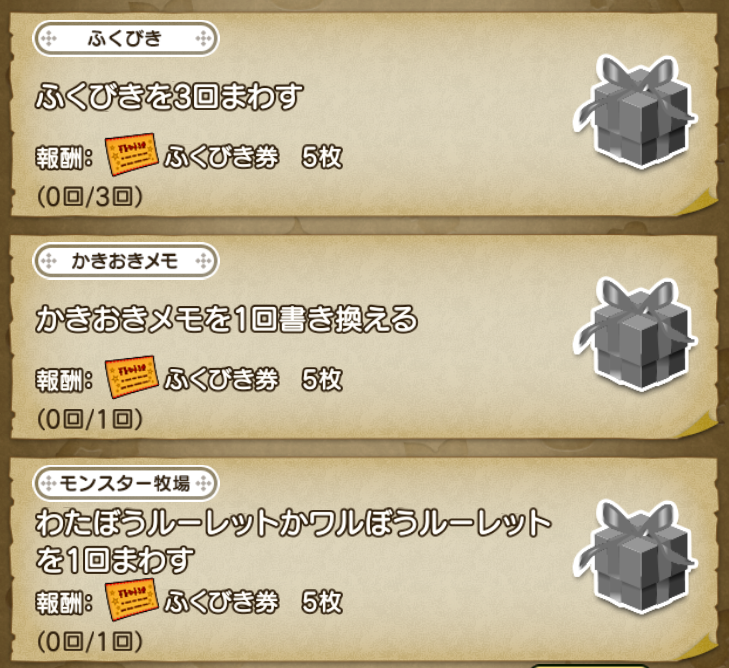Click the ふくびき券 ticket icon in first mission
The width and height of the screenshot is (729, 668).
click(132, 155)
